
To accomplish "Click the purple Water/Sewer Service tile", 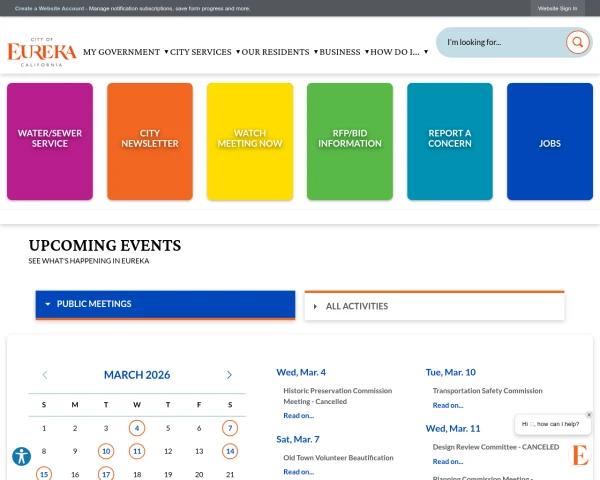I will (50, 139).
